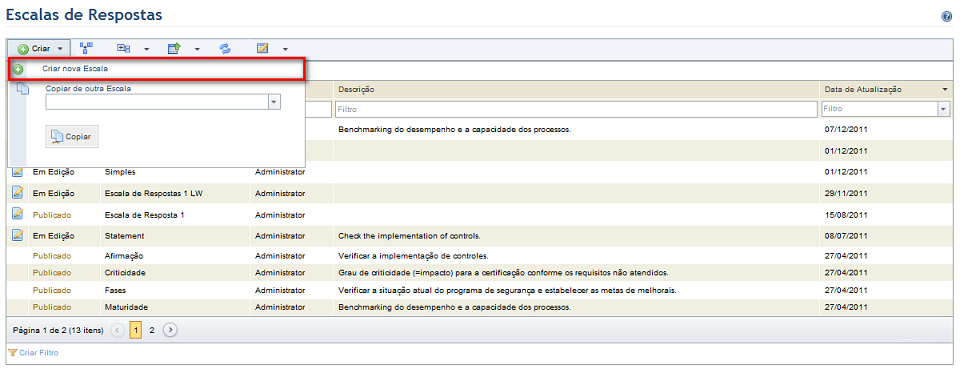Image resolution: width=960 pixels, height=377 pixels.
Task: Click the Copiar button
Action: (x=72, y=136)
